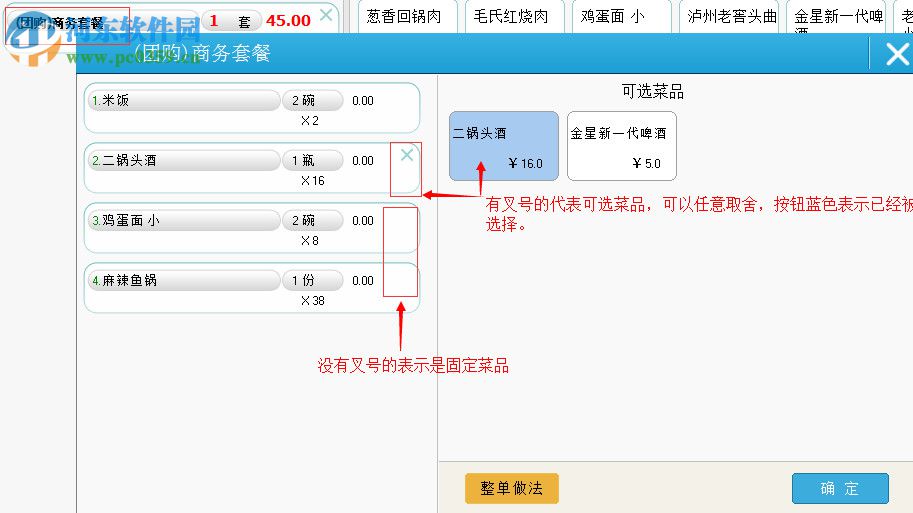Select the 1.米饭 item name
Viewport: 913px width, 513px height.
coord(183,100)
